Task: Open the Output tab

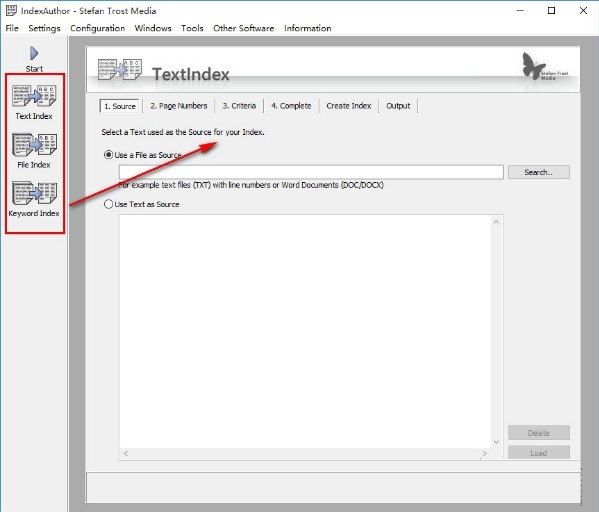Action: [398, 106]
